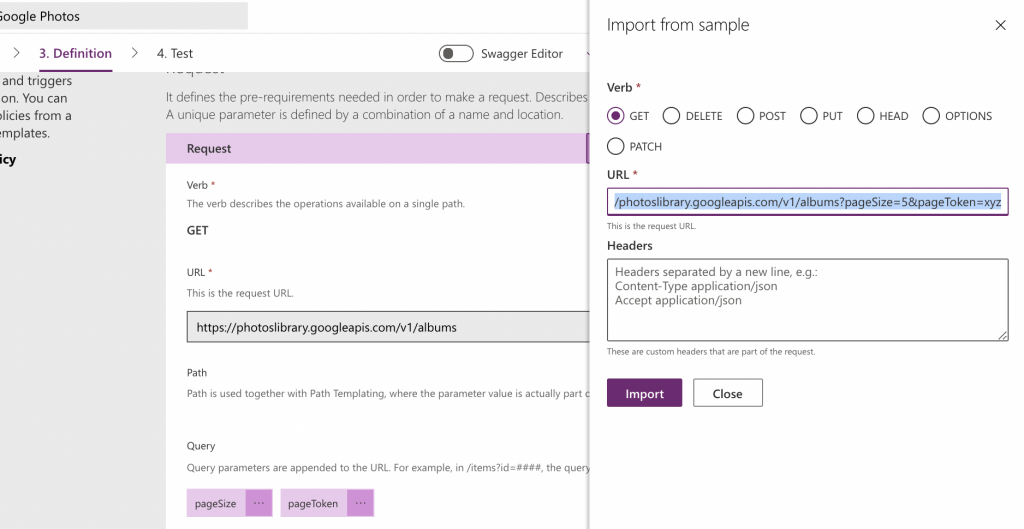Click the sample URL input field

pyautogui.click(x=807, y=203)
